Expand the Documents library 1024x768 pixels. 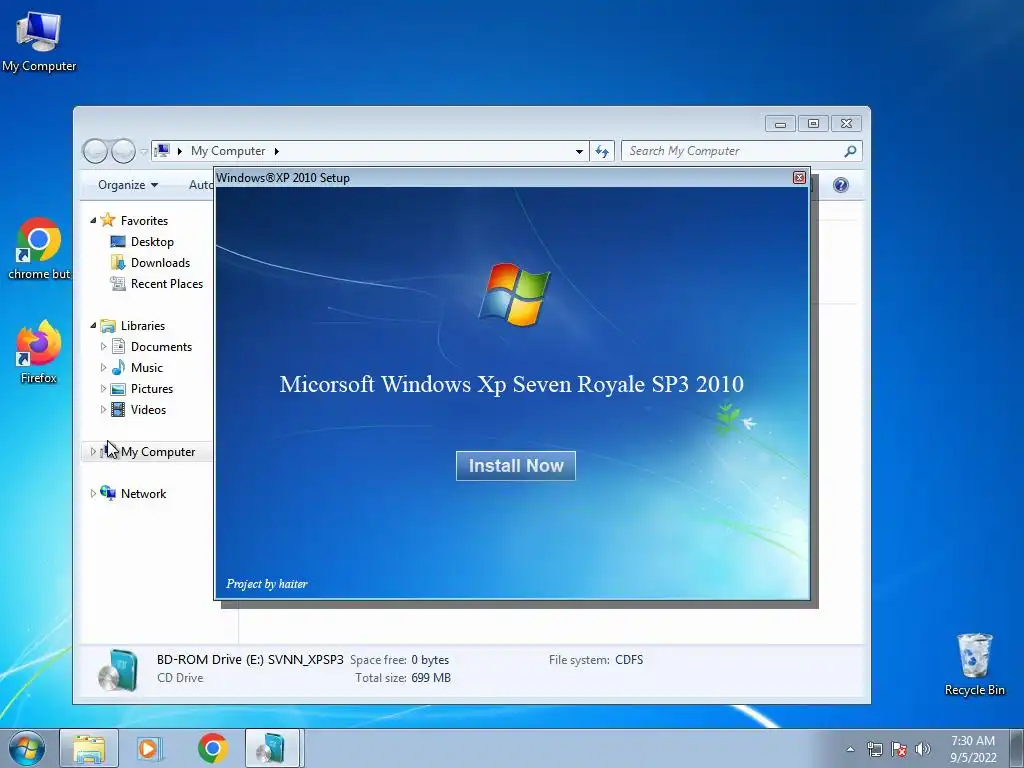coord(103,347)
